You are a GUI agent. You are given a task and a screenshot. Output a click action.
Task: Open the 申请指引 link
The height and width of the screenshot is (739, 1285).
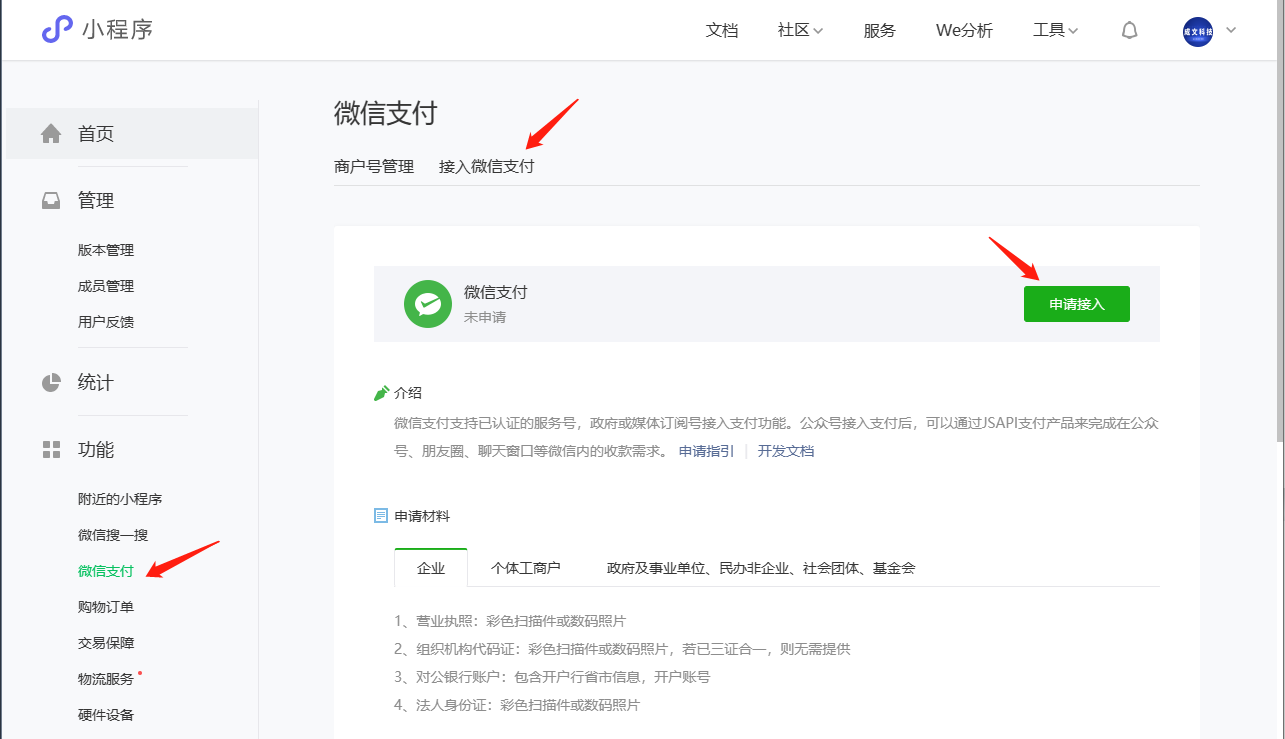[706, 451]
